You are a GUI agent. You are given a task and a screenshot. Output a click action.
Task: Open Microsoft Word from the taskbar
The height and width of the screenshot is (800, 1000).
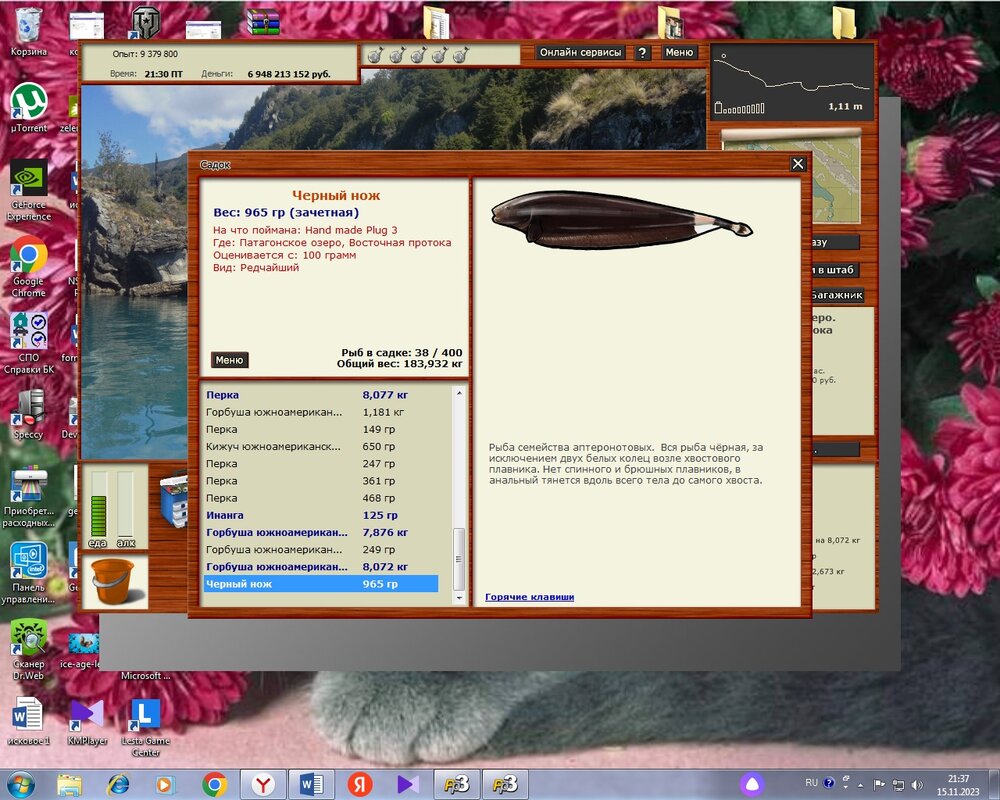(x=308, y=784)
